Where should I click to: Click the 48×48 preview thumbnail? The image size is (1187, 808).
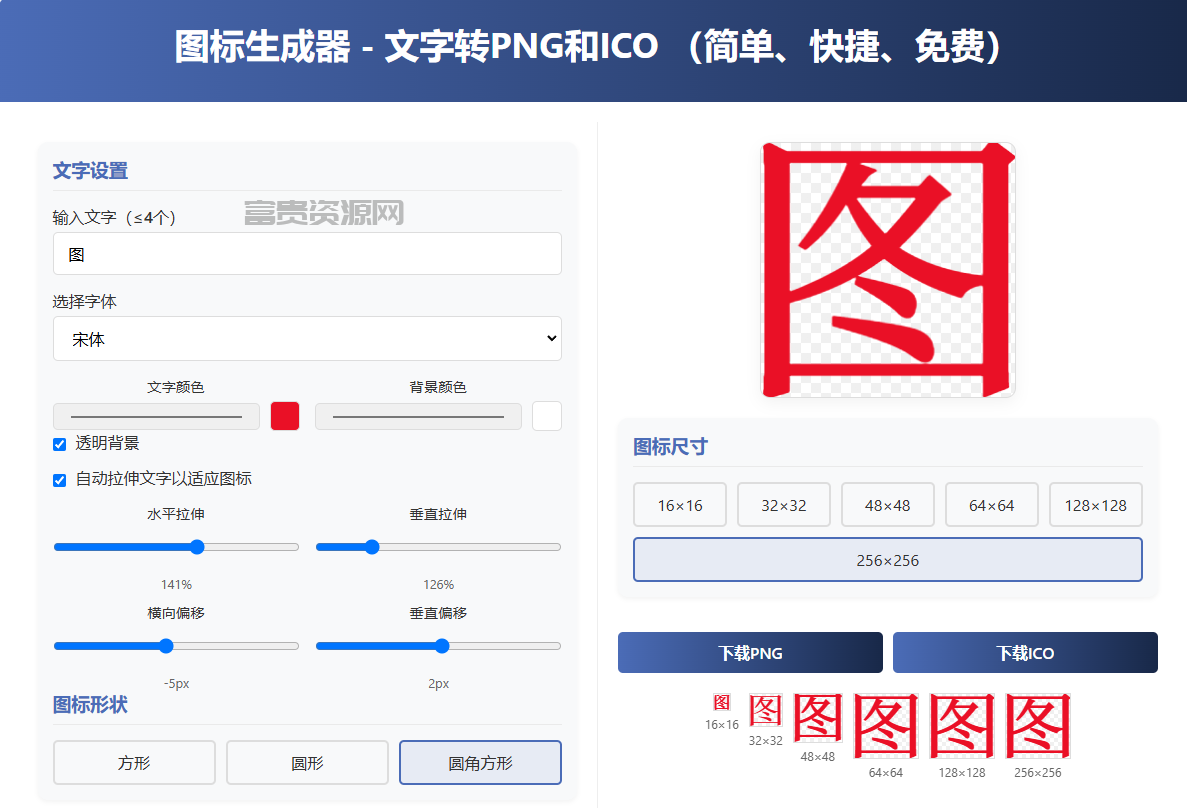(818, 718)
